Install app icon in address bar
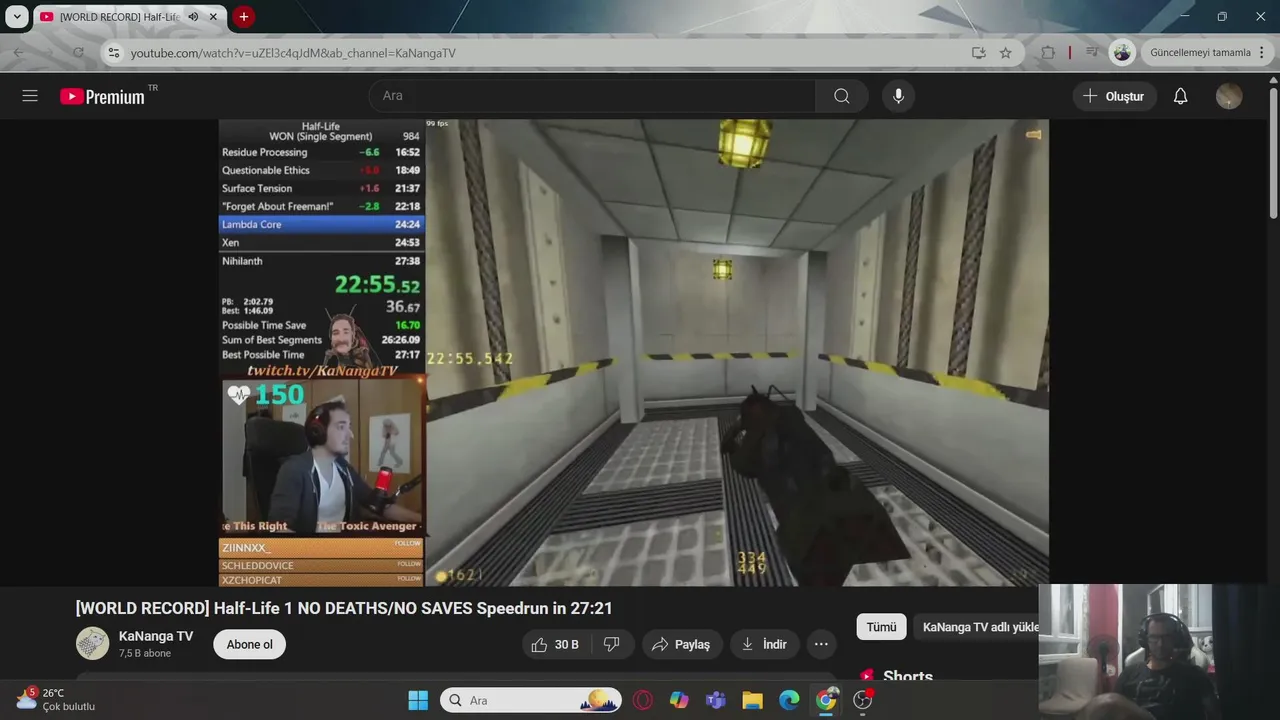 pyautogui.click(x=978, y=53)
